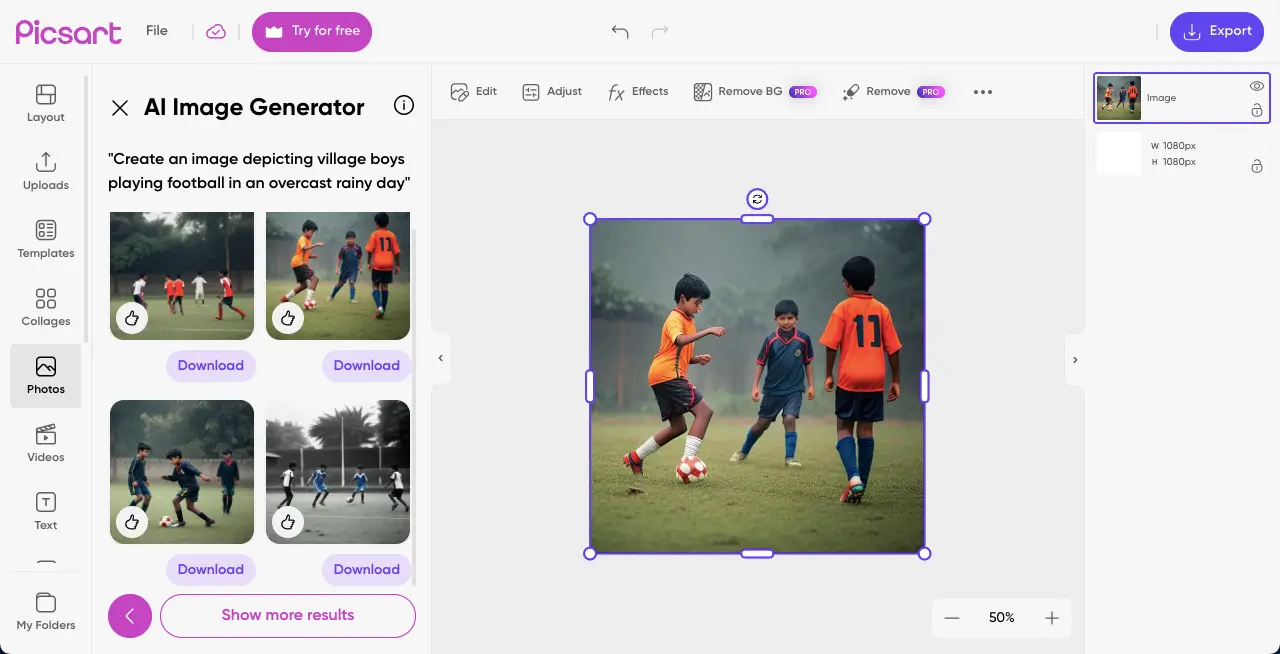This screenshot has width=1280, height=654.
Task: Click Show more results
Action: [288, 616]
